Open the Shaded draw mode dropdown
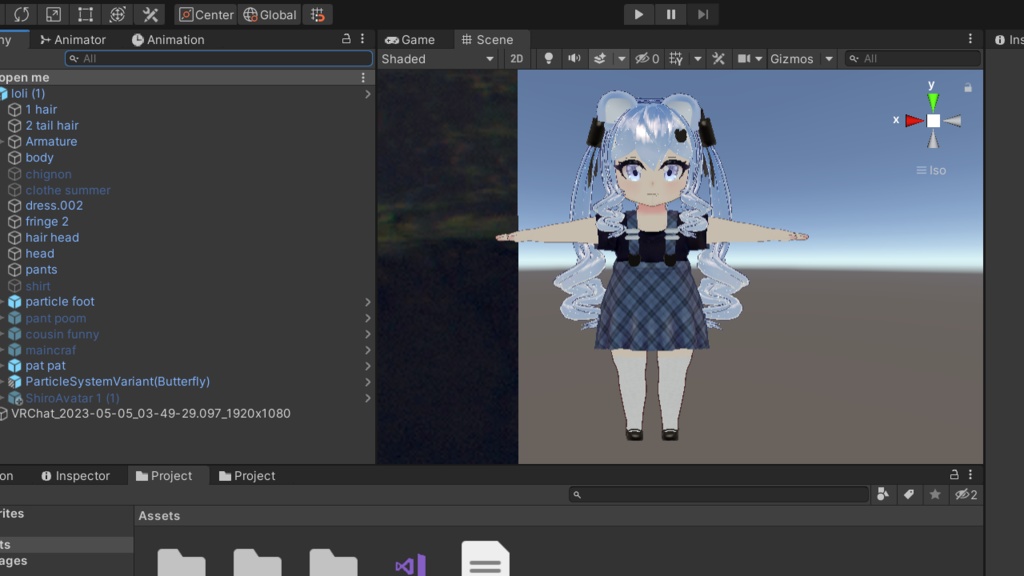 [x=438, y=58]
